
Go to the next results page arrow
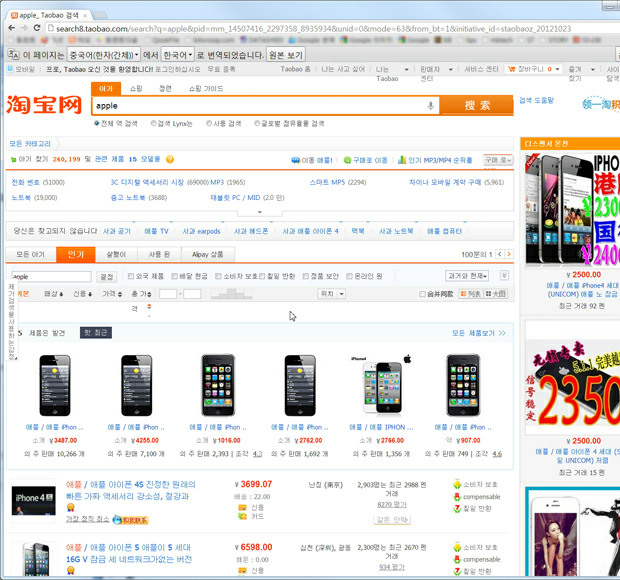[x=509, y=254]
